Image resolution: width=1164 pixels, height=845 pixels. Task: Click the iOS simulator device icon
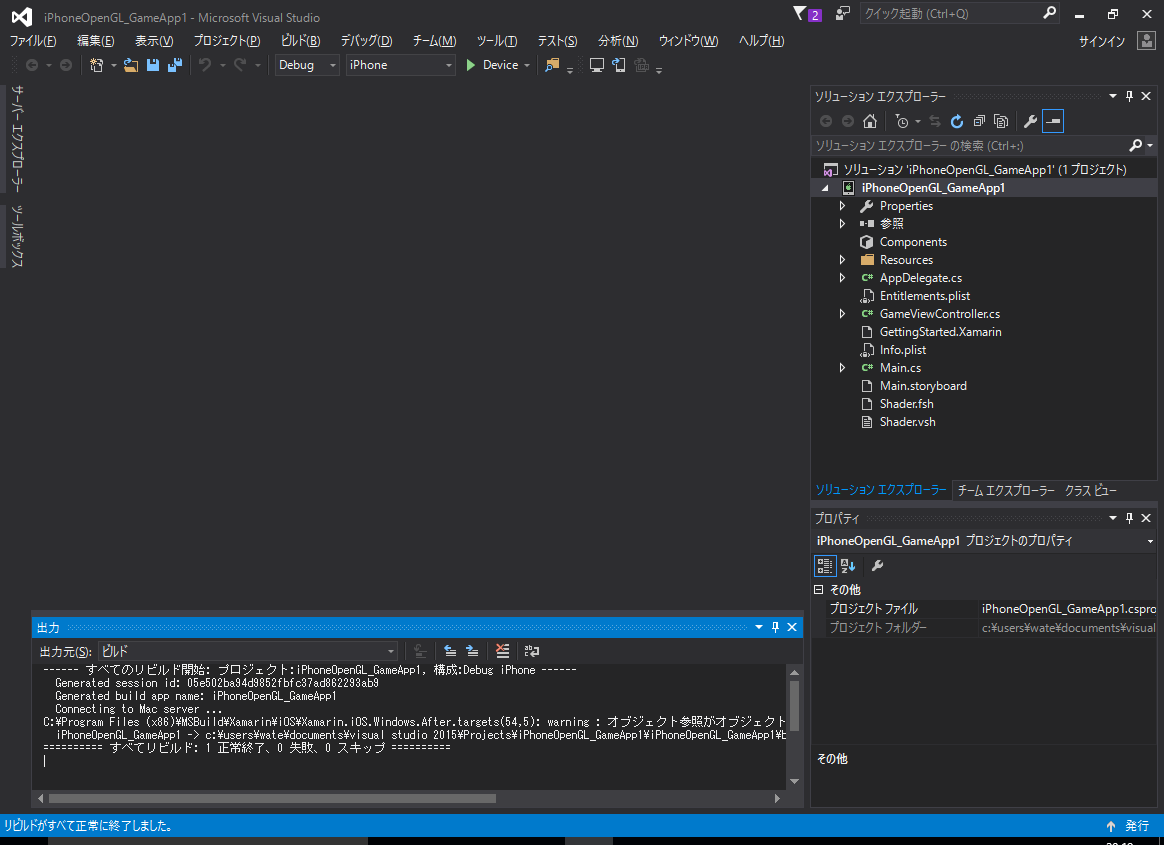tap(618, 65)
